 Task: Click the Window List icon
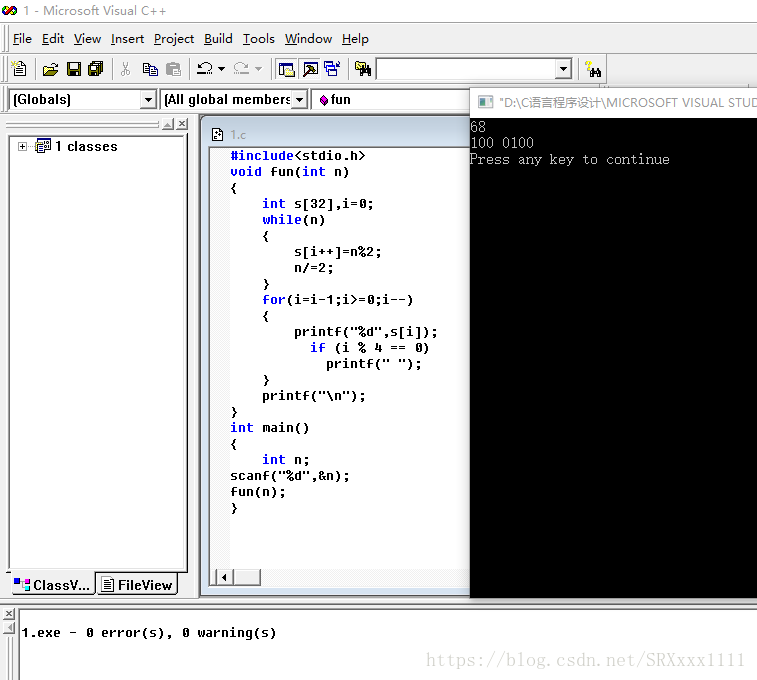pyautogui.click(x=332, y=69)
